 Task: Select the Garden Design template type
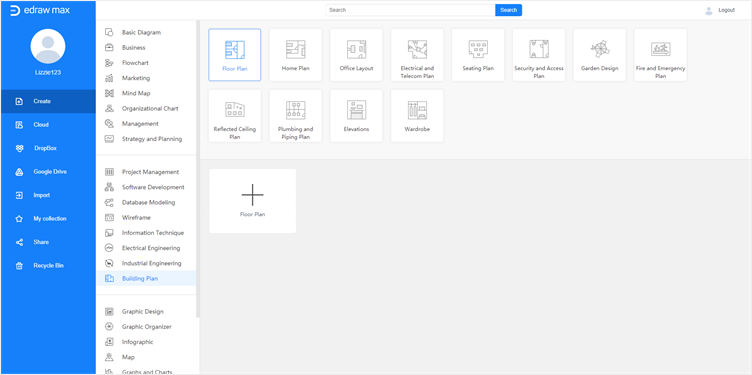(x=599, y=55)
